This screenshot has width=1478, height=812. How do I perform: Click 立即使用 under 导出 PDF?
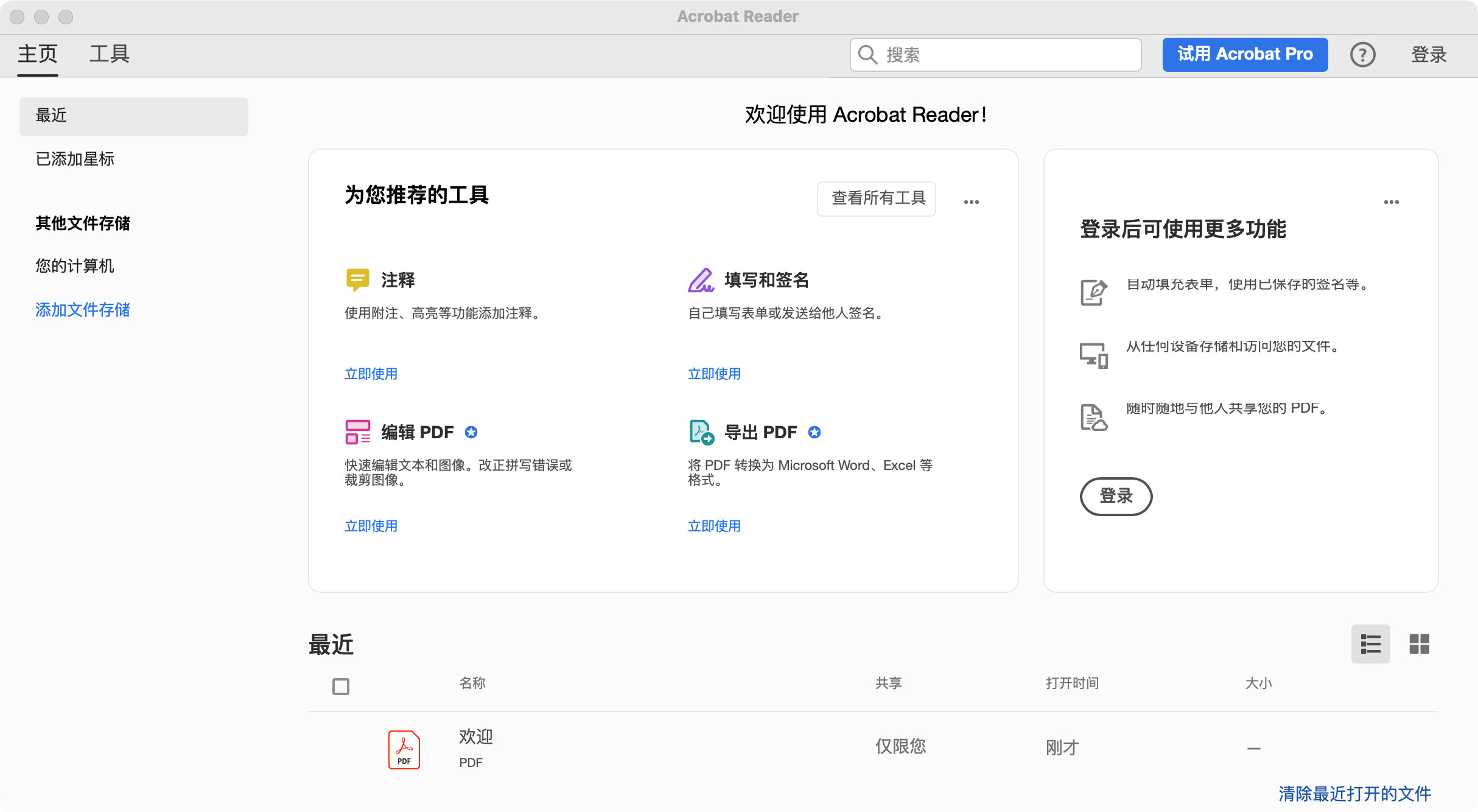[715, 527]
